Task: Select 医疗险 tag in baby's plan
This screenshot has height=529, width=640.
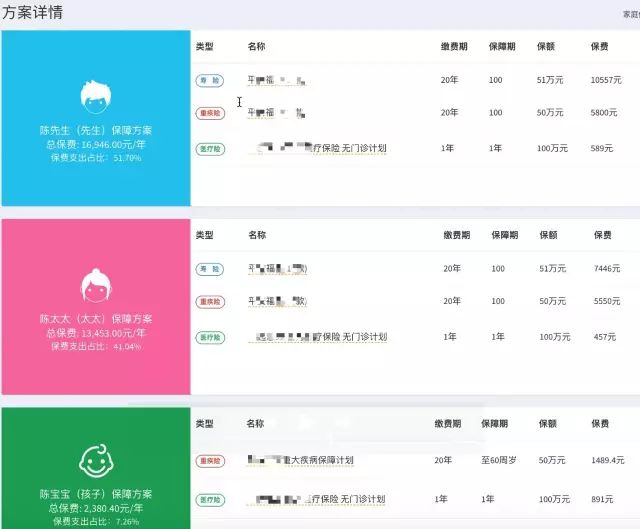Action: (210, 500)
